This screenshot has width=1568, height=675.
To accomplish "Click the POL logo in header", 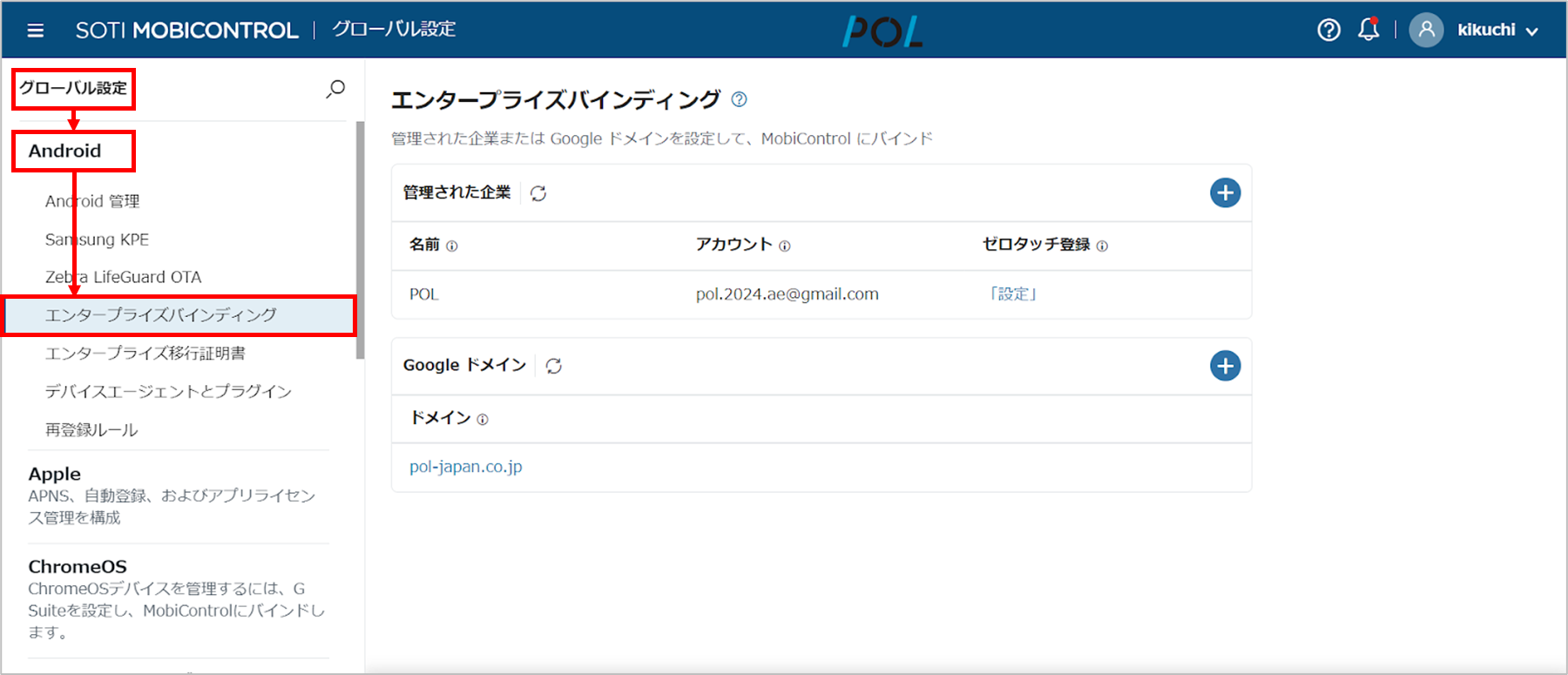I will tap(882, 32).
